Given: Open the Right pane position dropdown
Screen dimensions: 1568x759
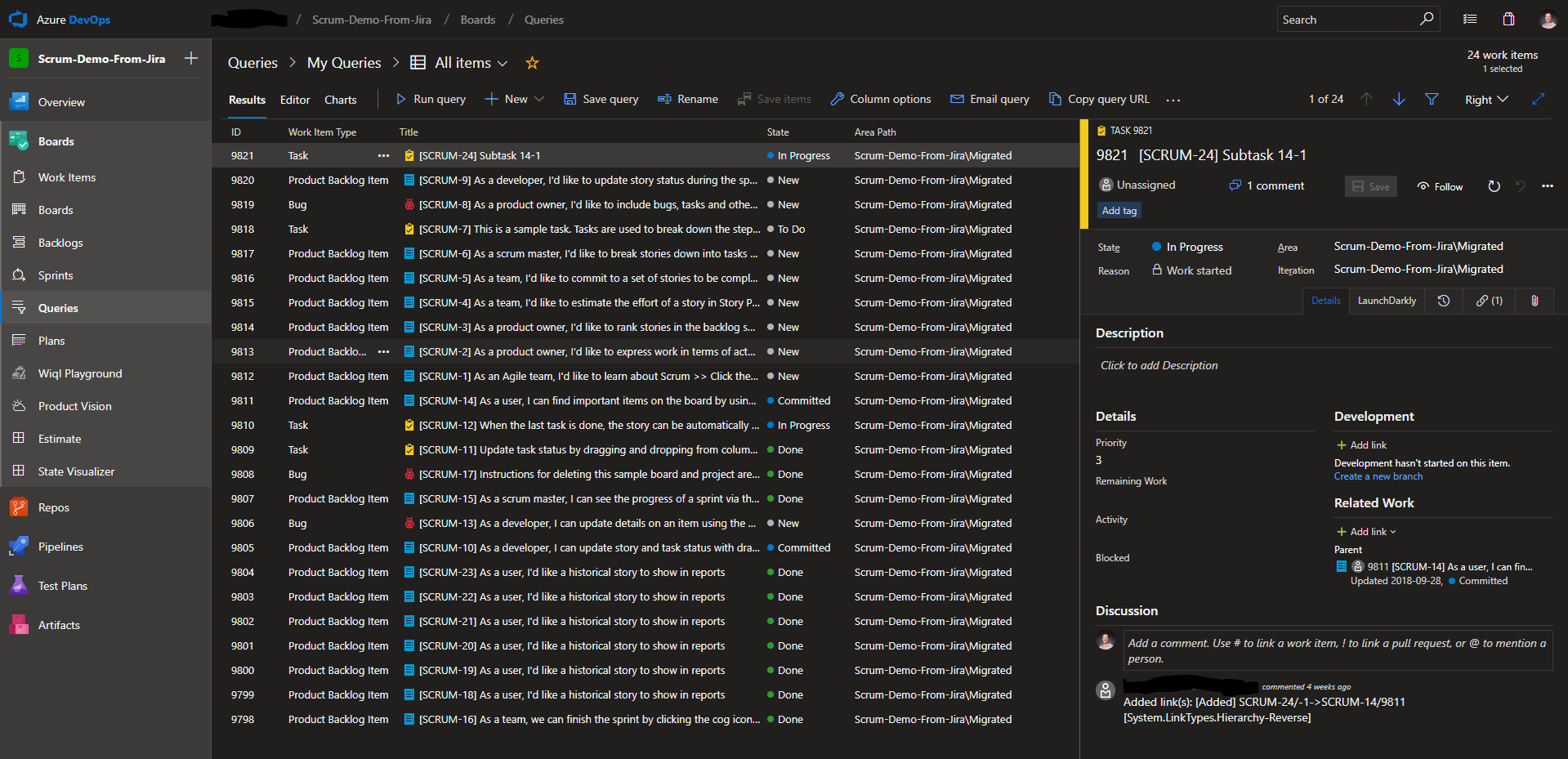Looking at the screenshot, I should pyautogui.click(x=1486, y=100).
